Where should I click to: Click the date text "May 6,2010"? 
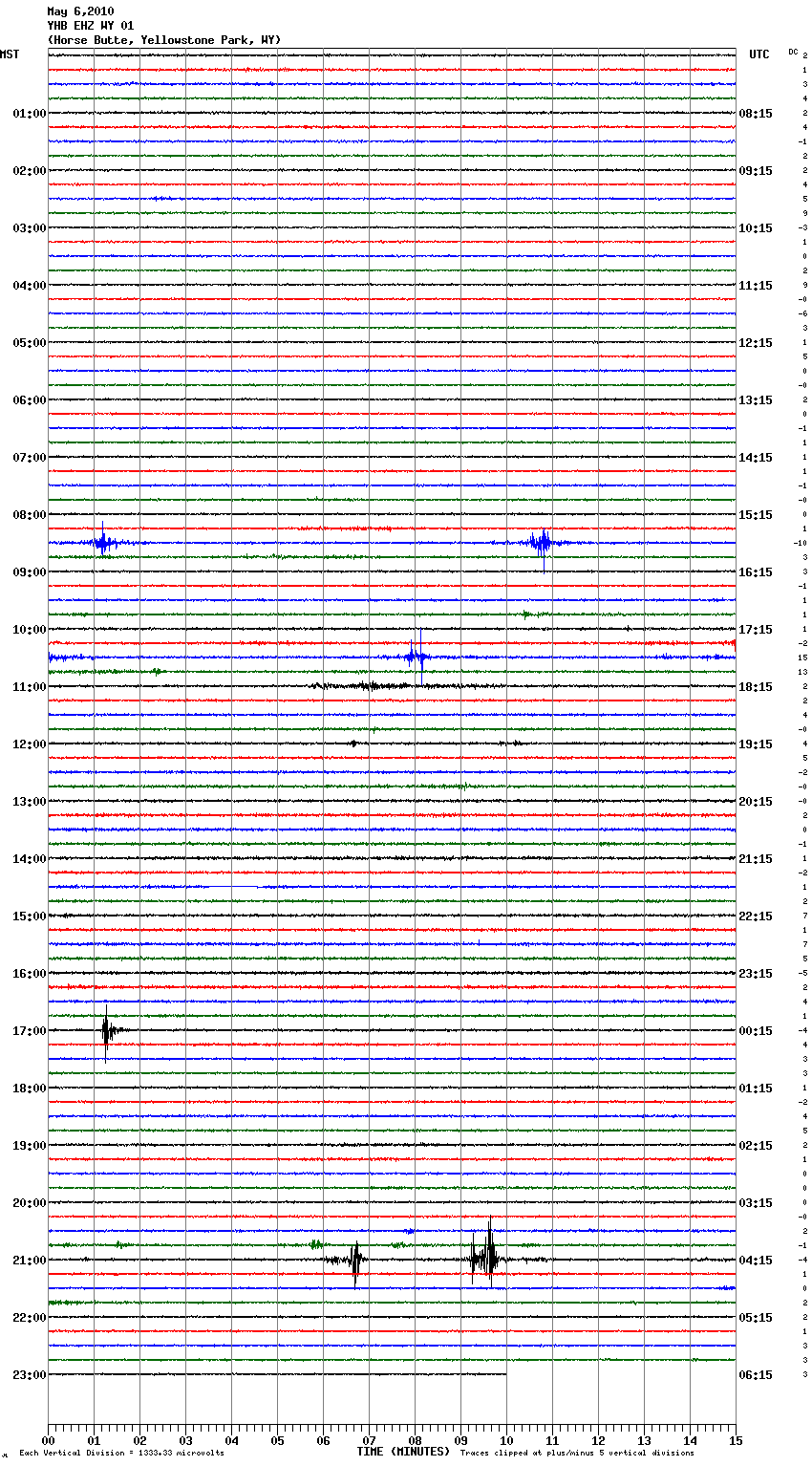(80, 11)
